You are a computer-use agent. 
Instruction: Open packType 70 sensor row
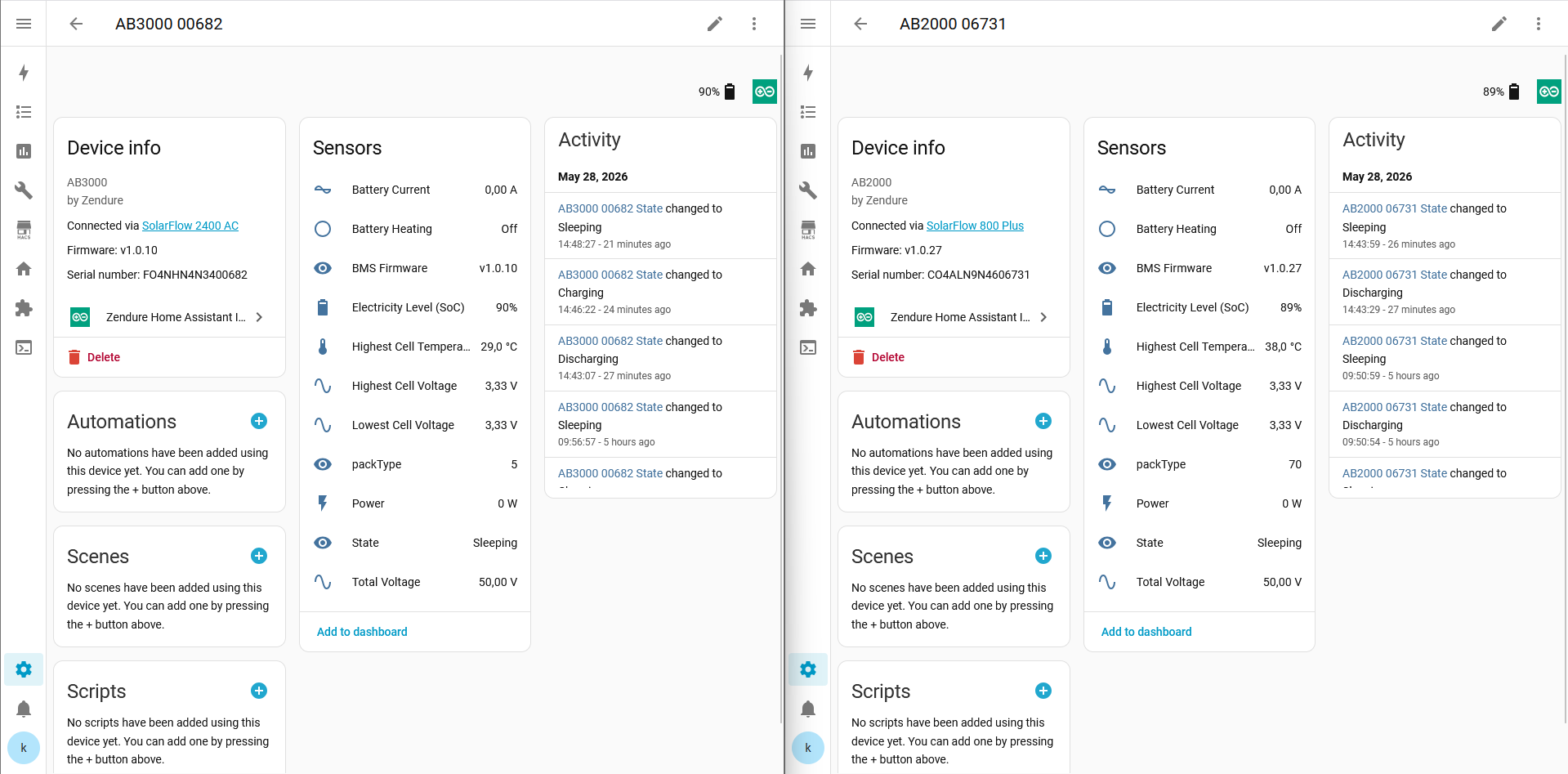(x=1199, y=464)
